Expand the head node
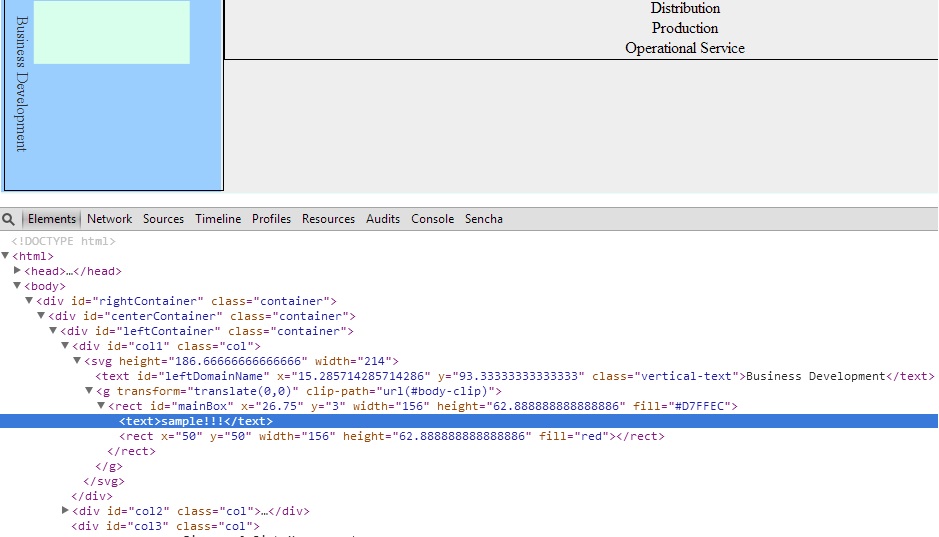The image size is (939, 537). [x=17, y=271]
